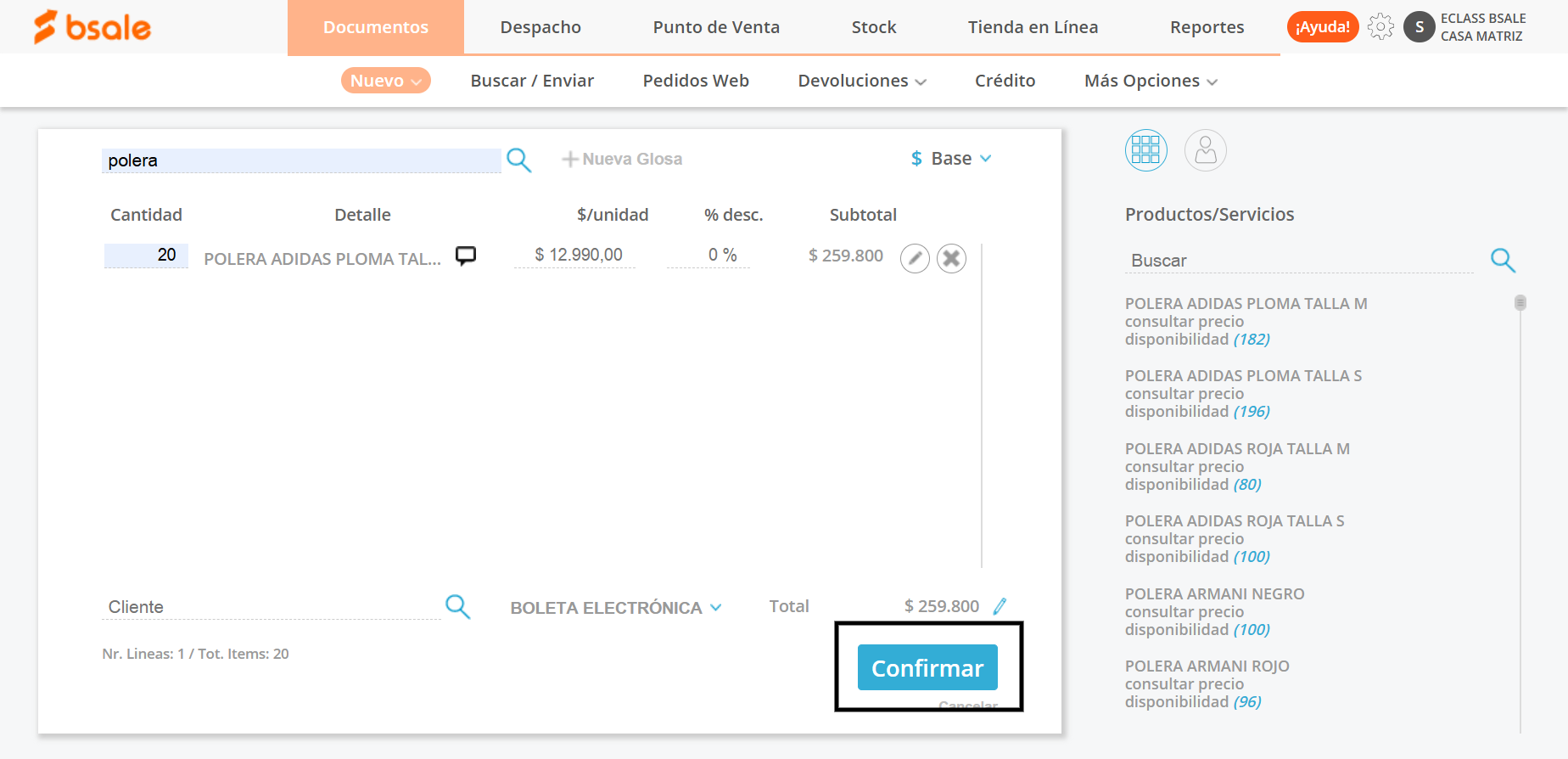The height and width of the screenshot is (759, 1568).
Task: Open the Base price list dropdown
Action: click(x=951, y=159)
